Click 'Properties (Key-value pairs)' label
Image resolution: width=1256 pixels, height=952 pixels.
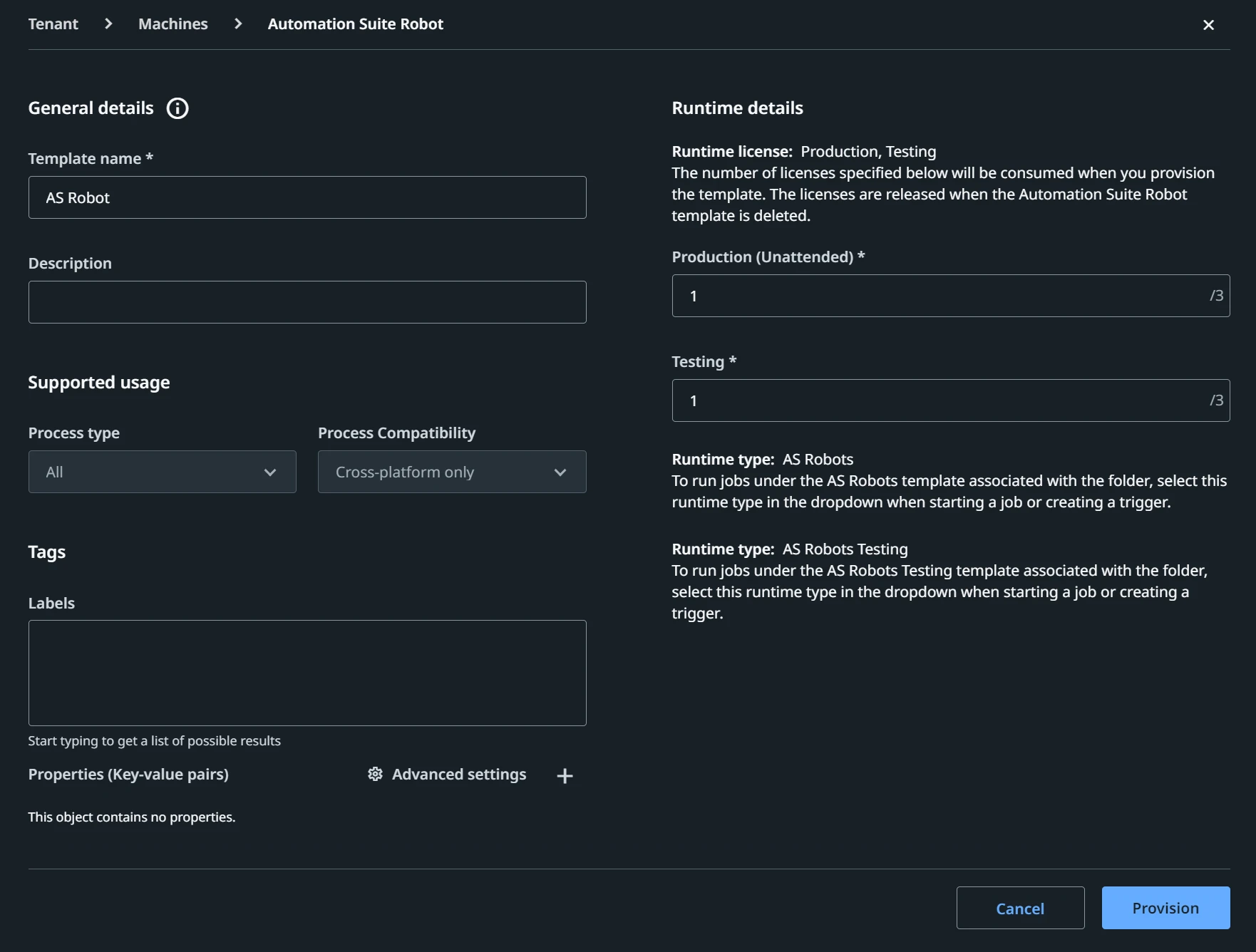[128, 775]
